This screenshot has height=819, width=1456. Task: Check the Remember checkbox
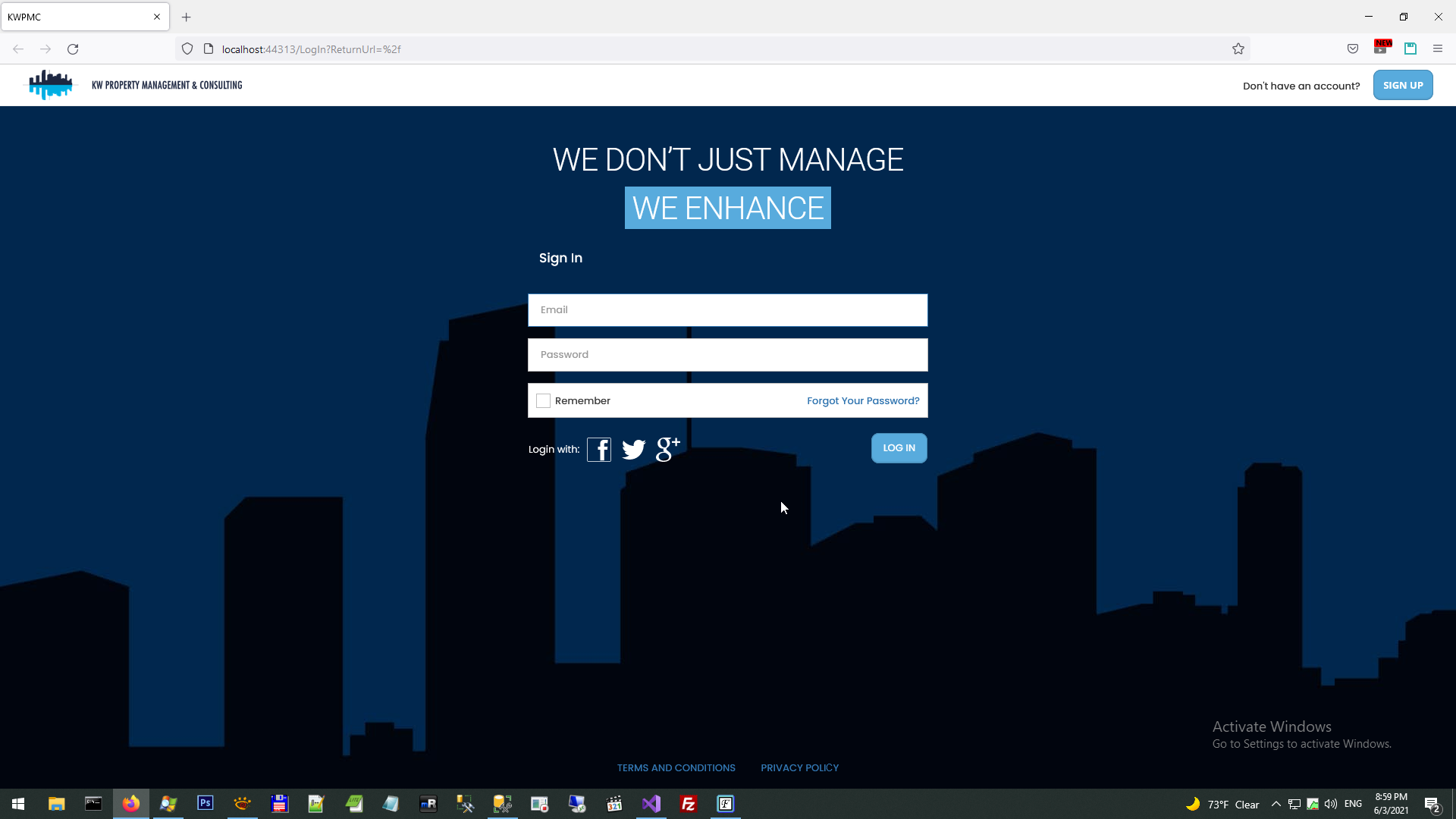tap(543, 401)
